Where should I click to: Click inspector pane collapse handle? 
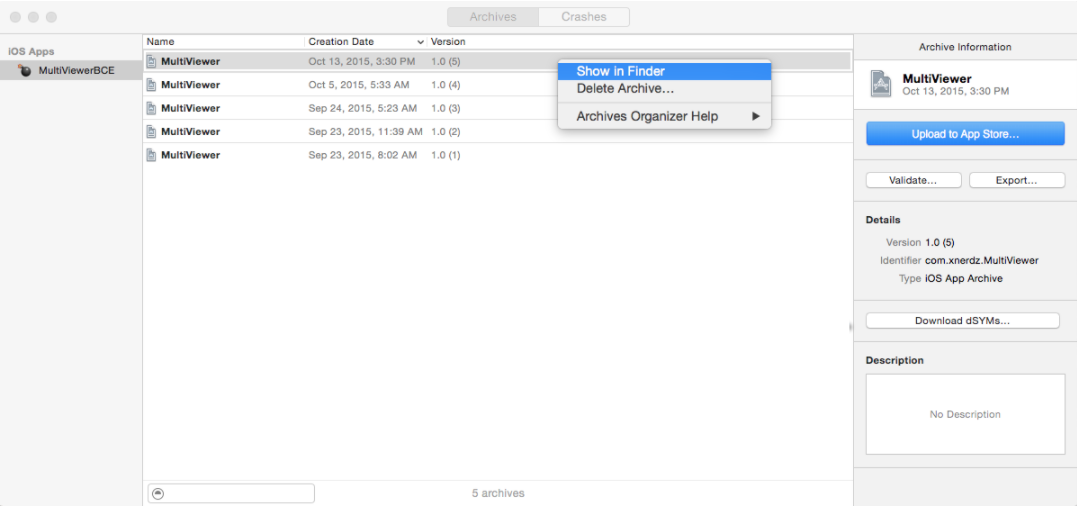point(850,327)
